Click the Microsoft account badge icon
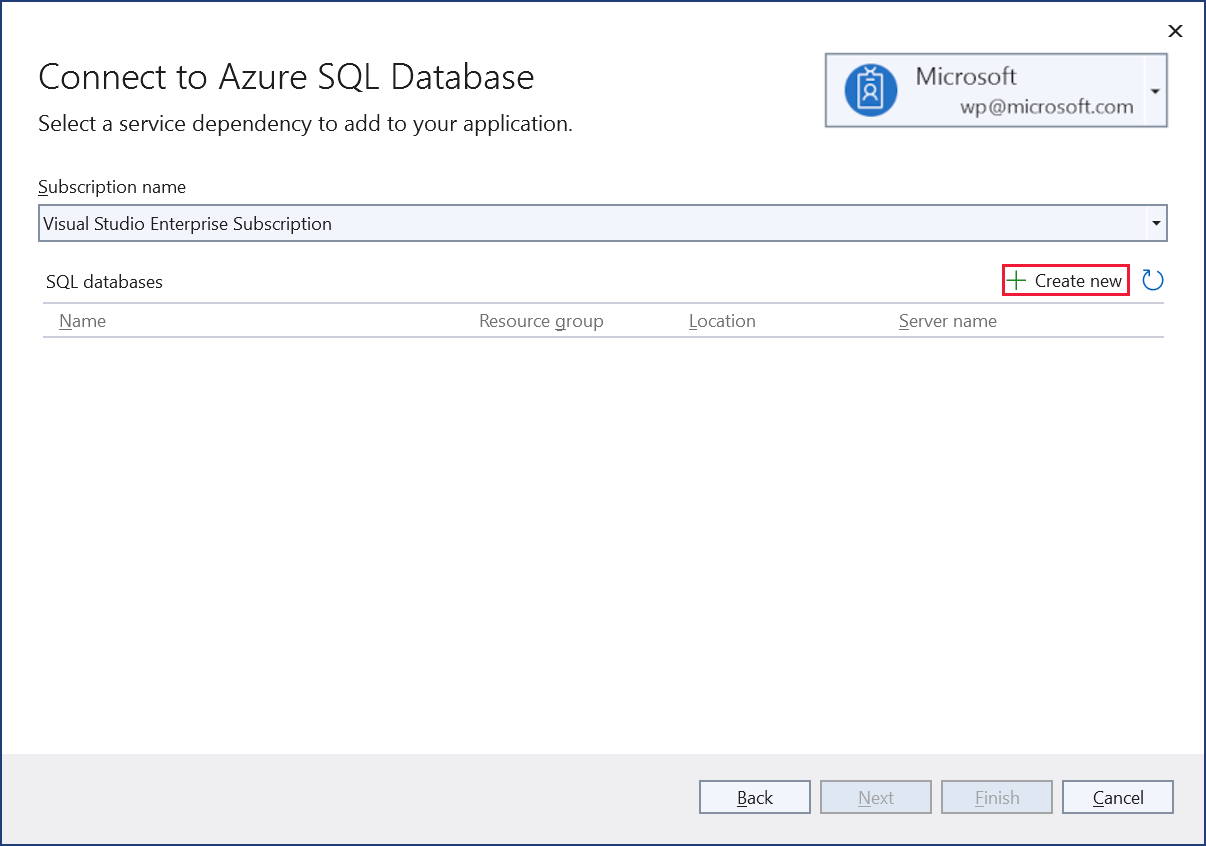This screenshot has width=1206, height=846. click(x=869, y=90)
